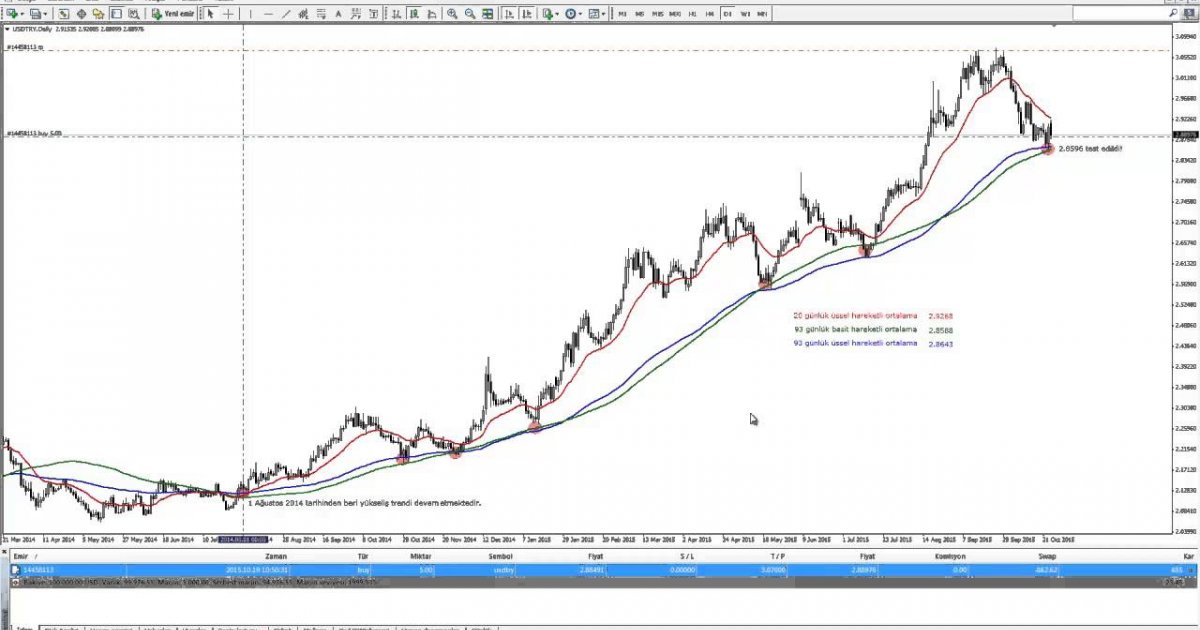Select the vertical line drawing tool
Viewport: 1200px width, 630px height.
[x=250, y=14]
